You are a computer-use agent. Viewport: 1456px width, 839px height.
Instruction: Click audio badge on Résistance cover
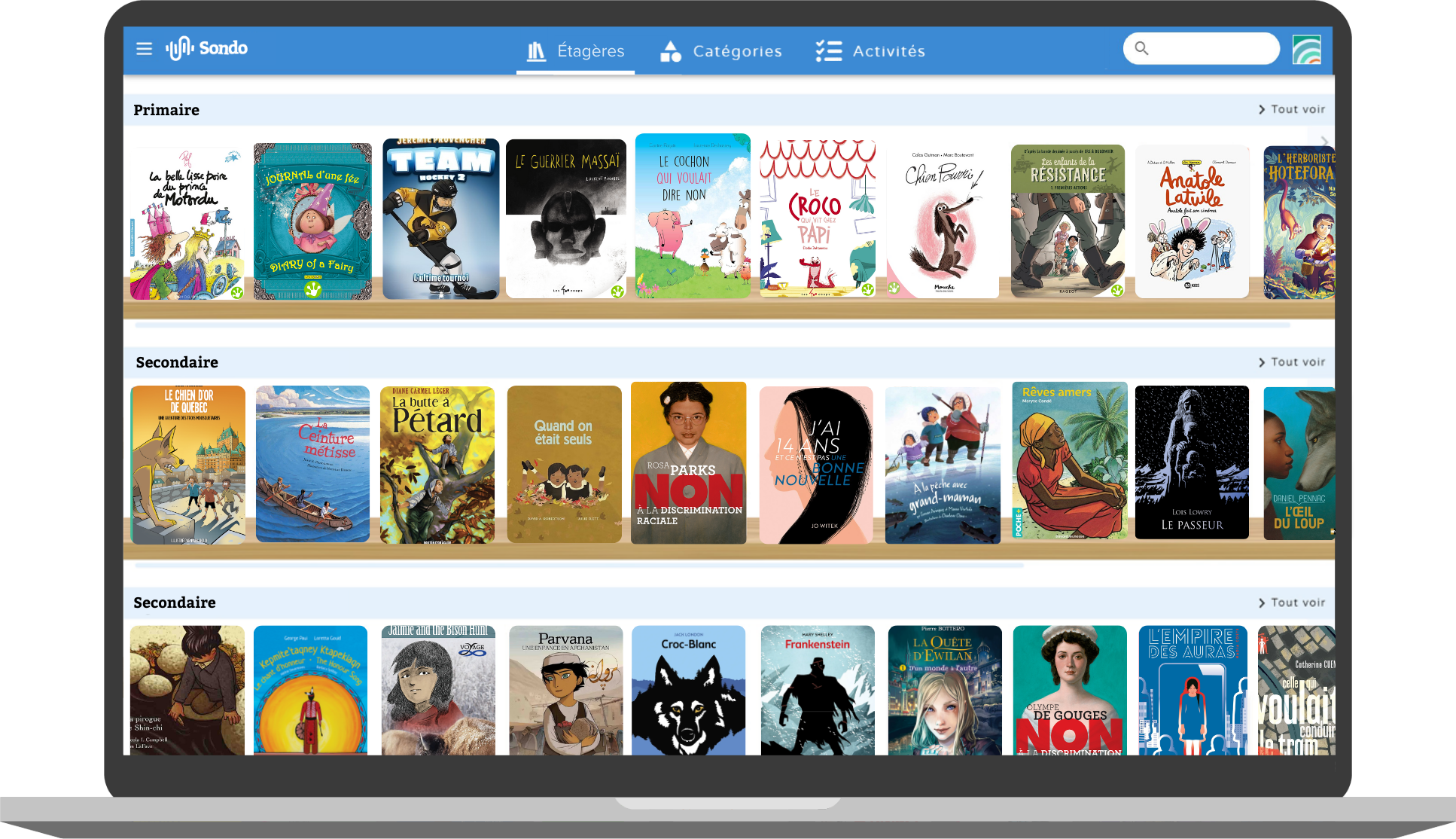click(x=1116, y=290)
